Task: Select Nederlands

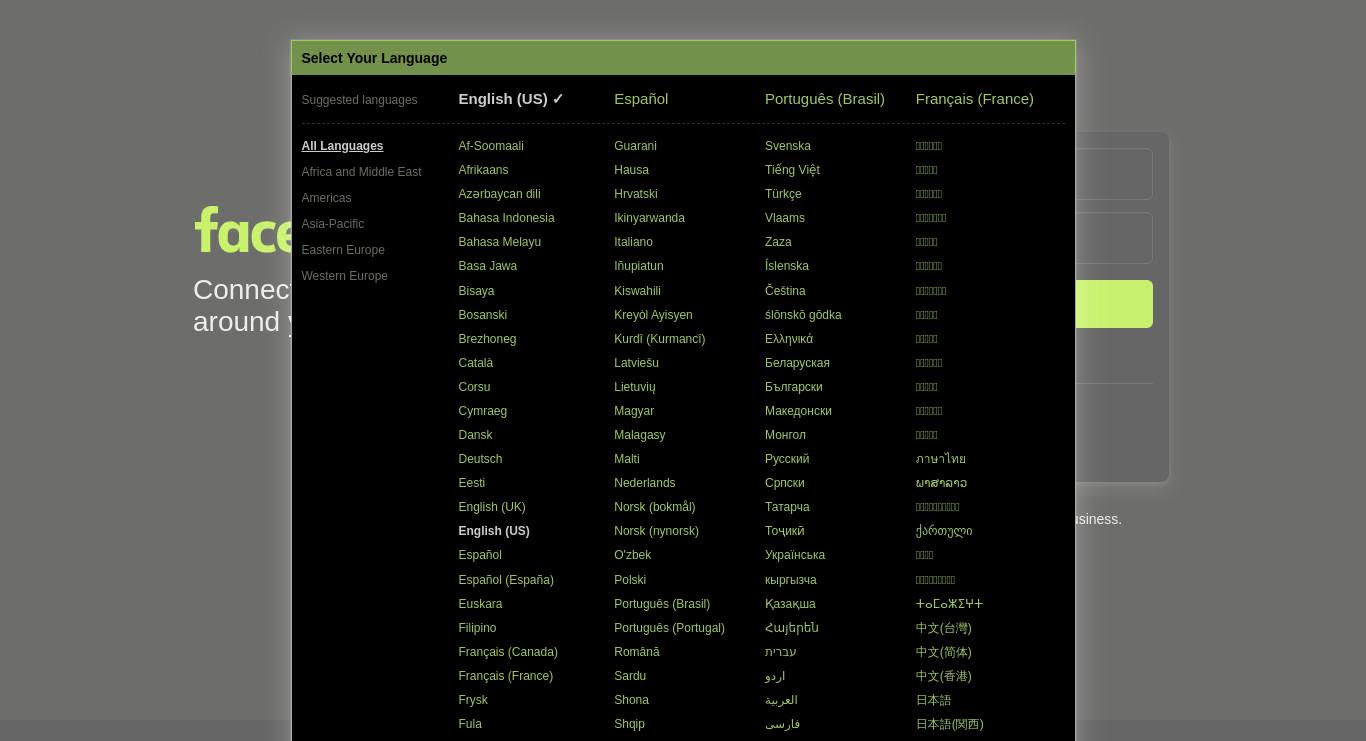Action: pos(644,483)
